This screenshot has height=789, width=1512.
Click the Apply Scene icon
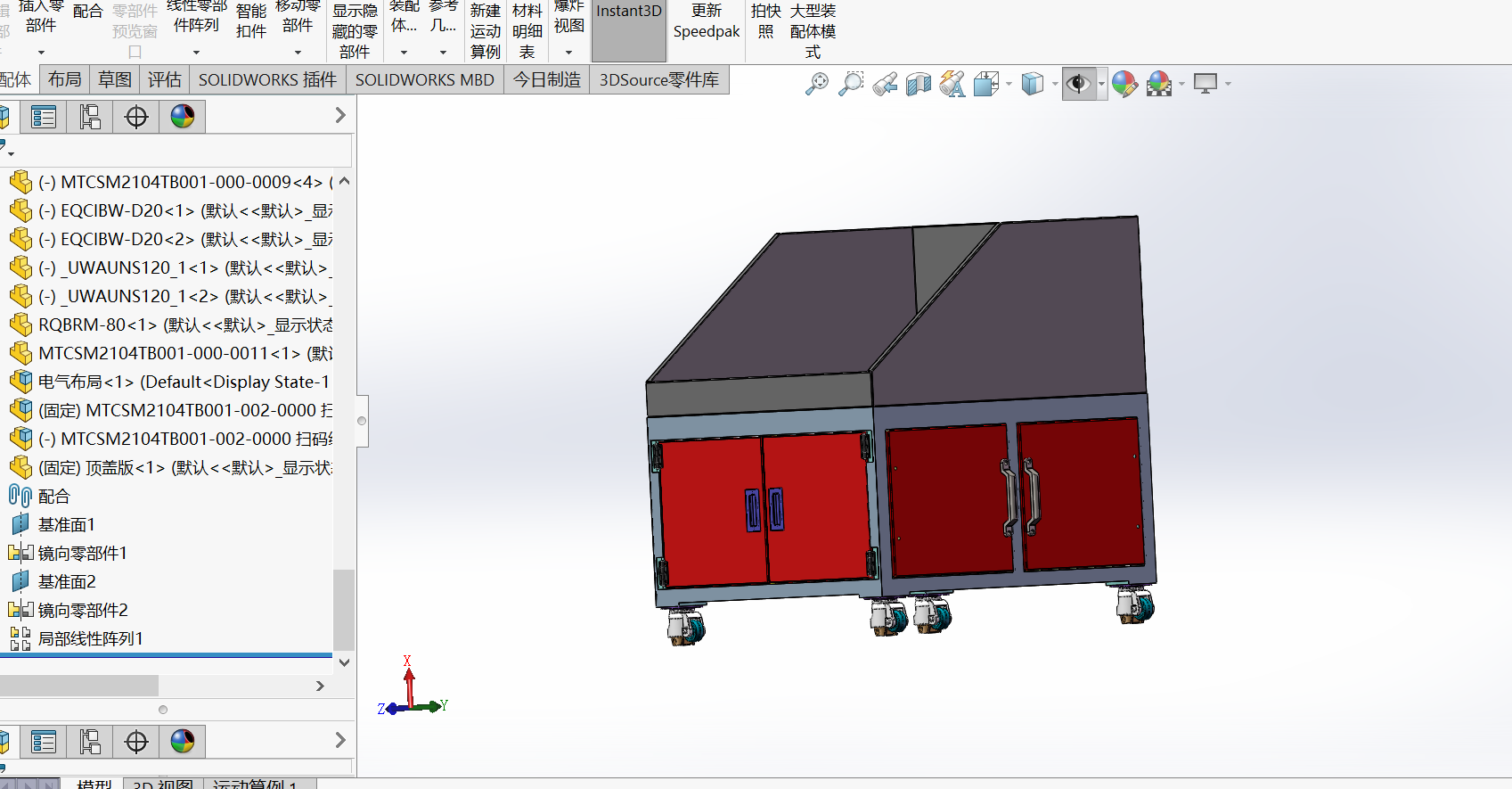click(x=1159, y=84)
